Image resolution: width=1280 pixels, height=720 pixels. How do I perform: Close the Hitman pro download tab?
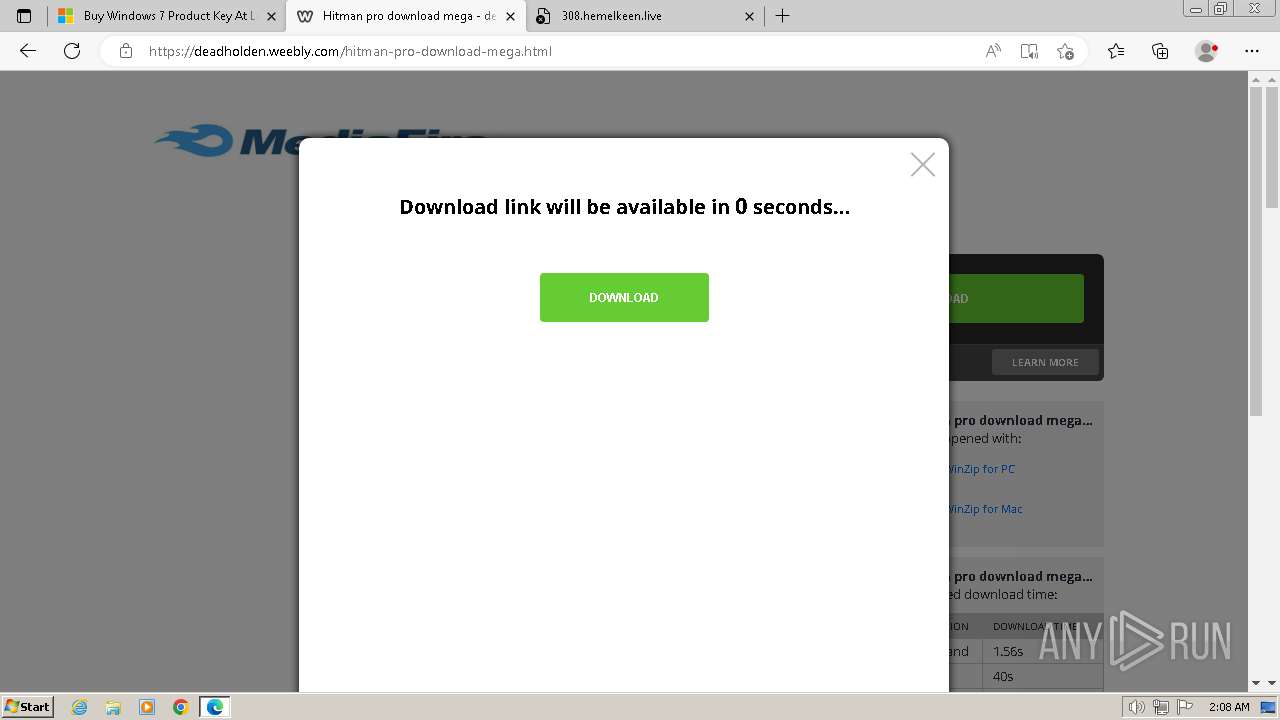(510, 16)
